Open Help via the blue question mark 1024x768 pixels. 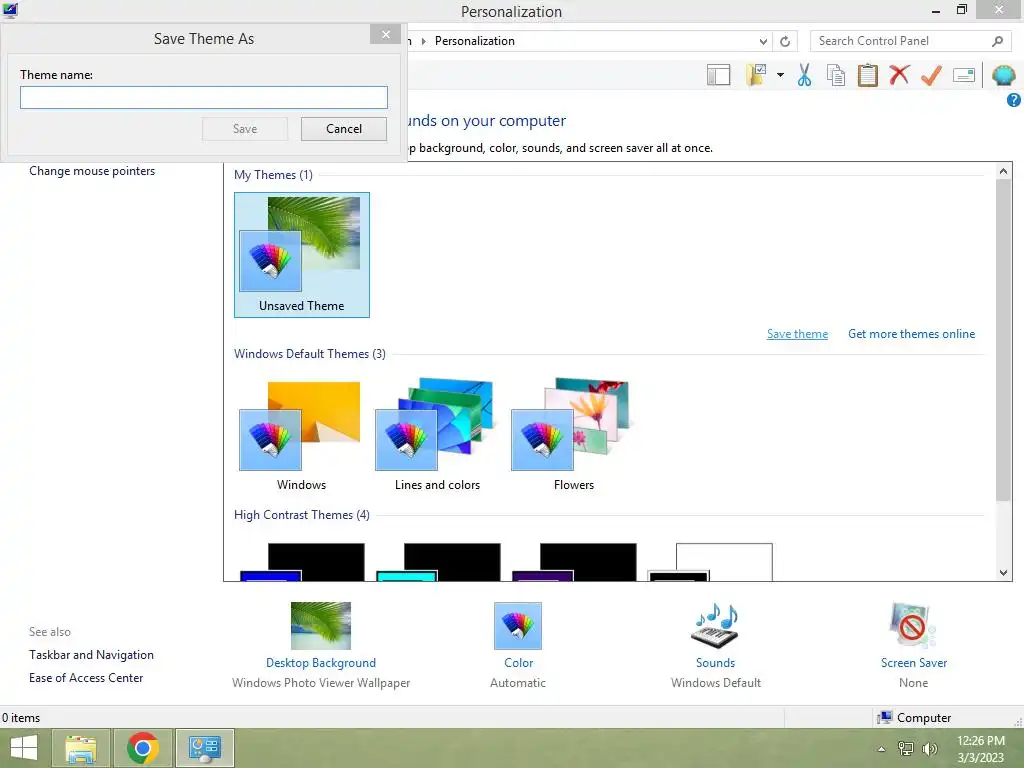(x=1014, y=100)
